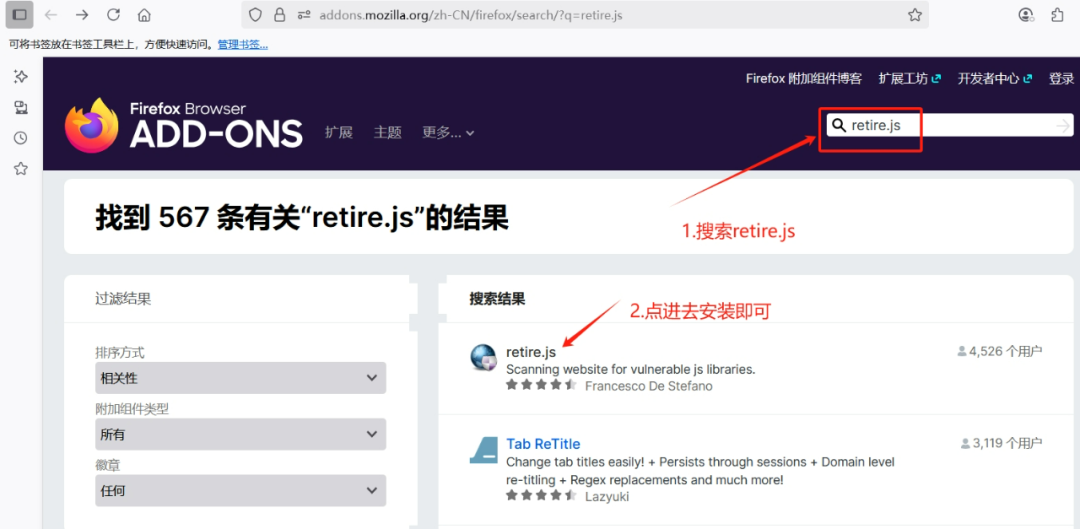
Task: Click retire.js description text
Action: (630, 369)
